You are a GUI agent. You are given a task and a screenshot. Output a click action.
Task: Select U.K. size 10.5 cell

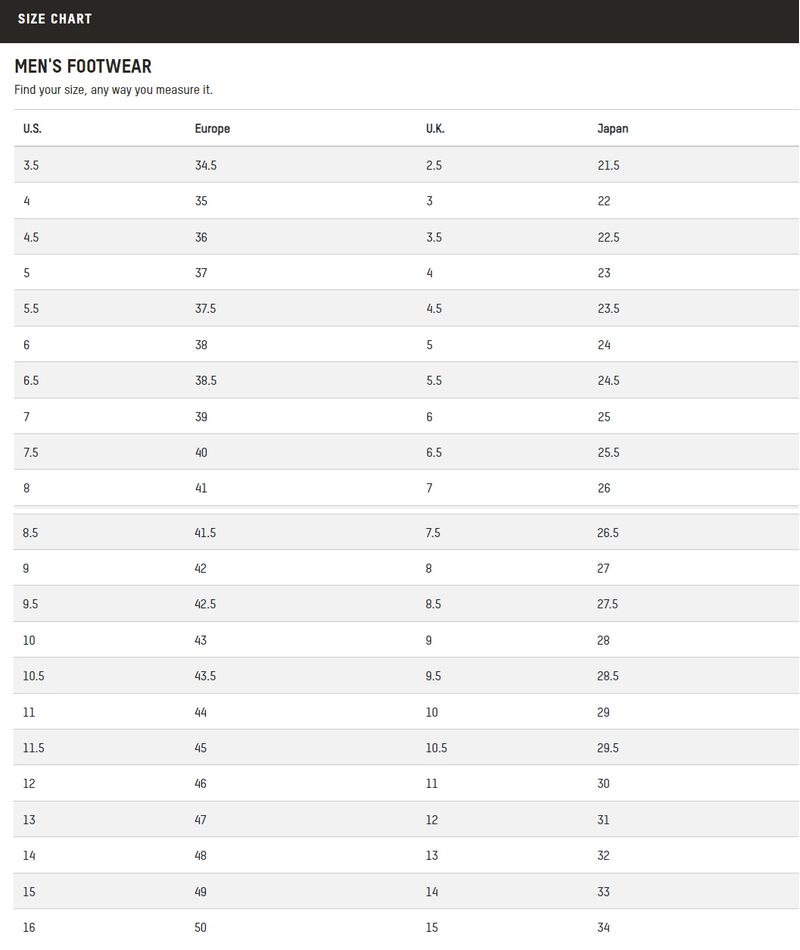(436, 748)
